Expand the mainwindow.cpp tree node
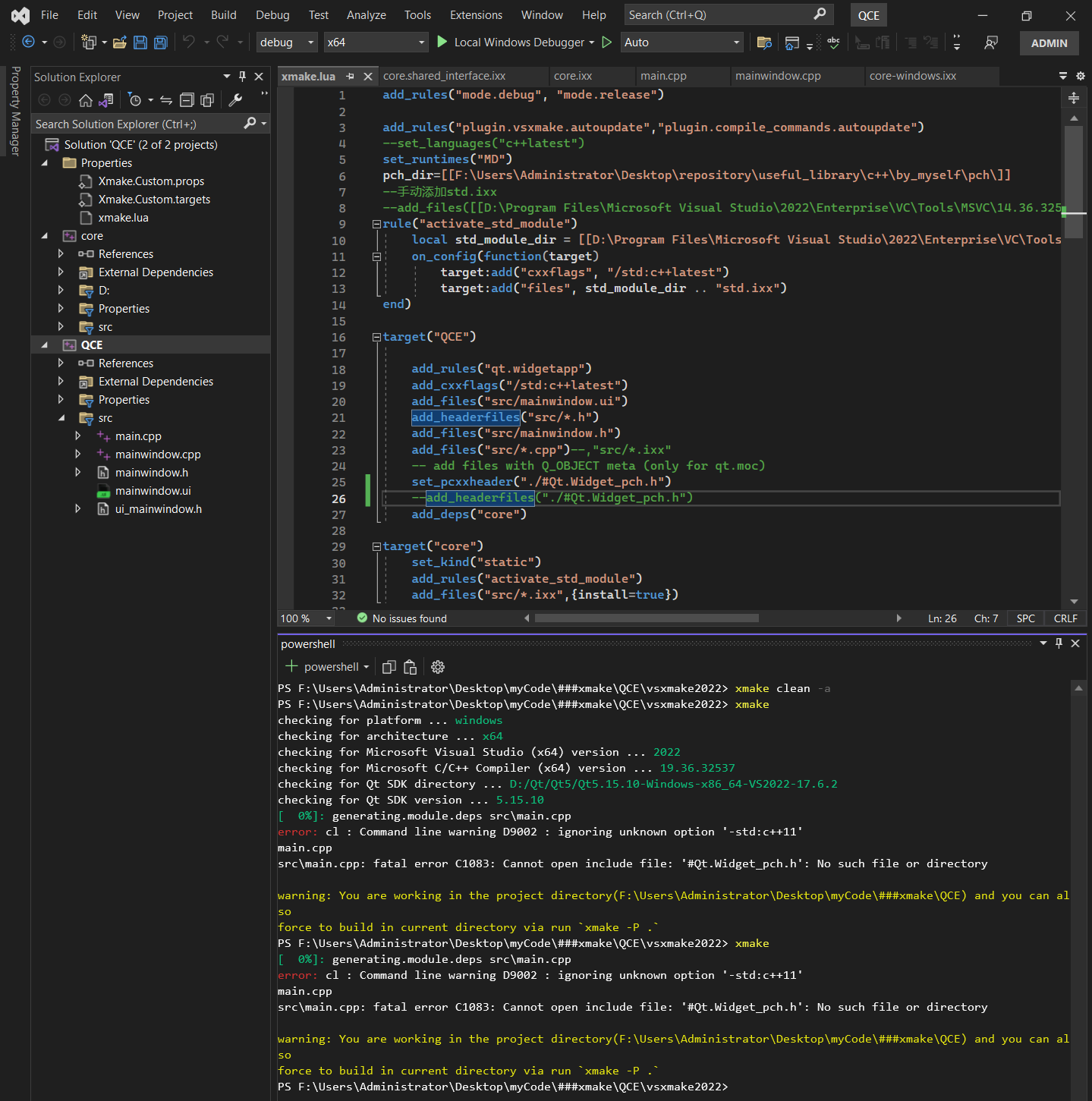The image size is (1092, 1101). (x=77, y=455)
